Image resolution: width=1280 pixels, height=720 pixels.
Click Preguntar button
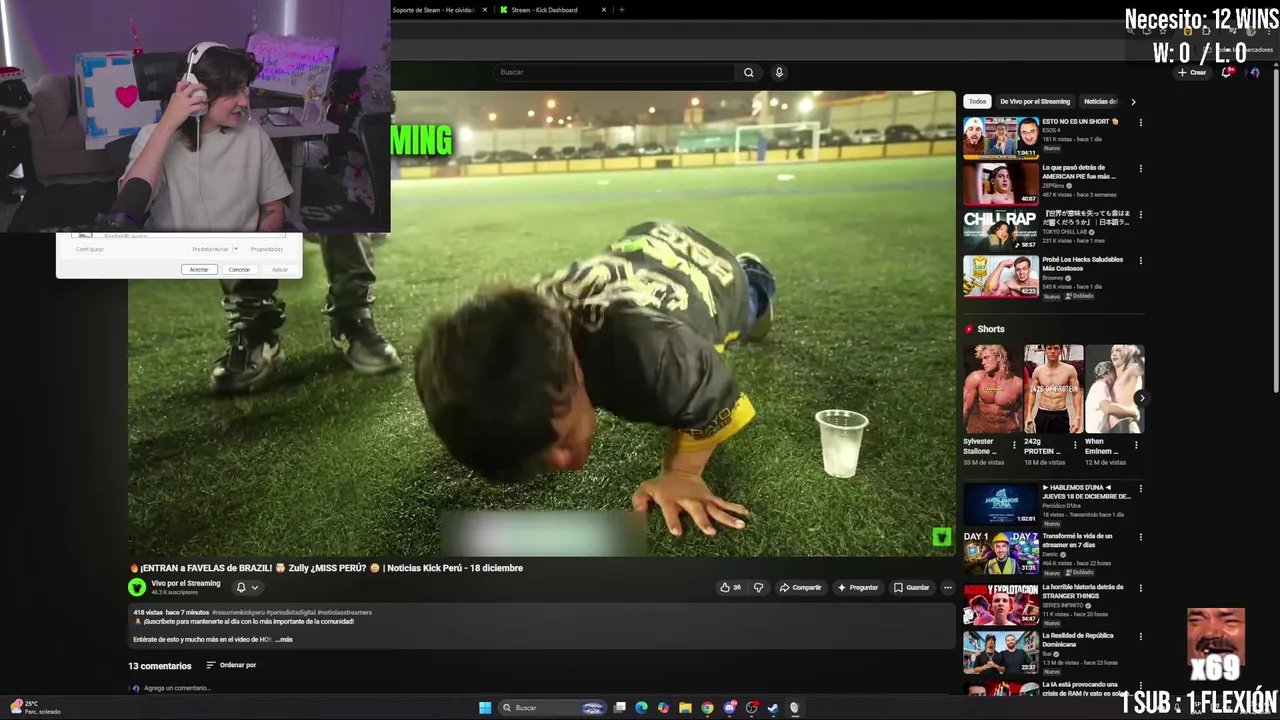[858, 587]
